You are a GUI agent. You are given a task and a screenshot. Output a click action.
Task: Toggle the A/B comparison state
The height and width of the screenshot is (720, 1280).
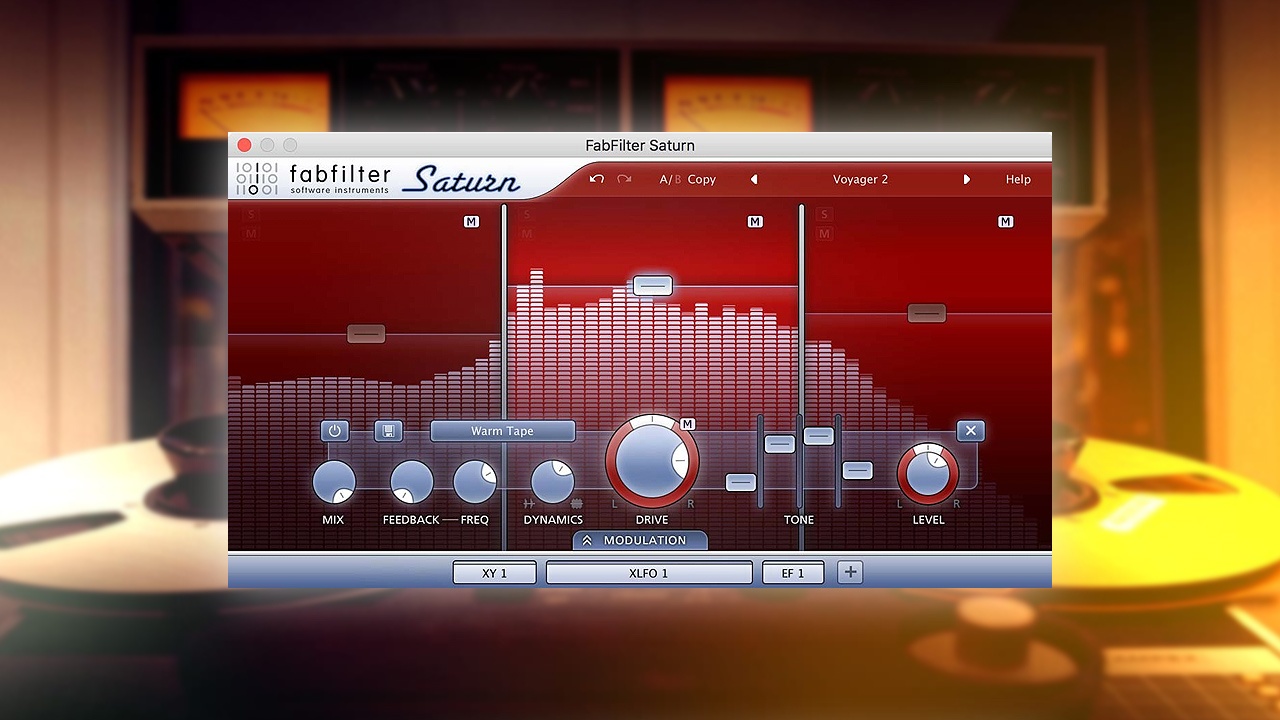coord(670,179)
